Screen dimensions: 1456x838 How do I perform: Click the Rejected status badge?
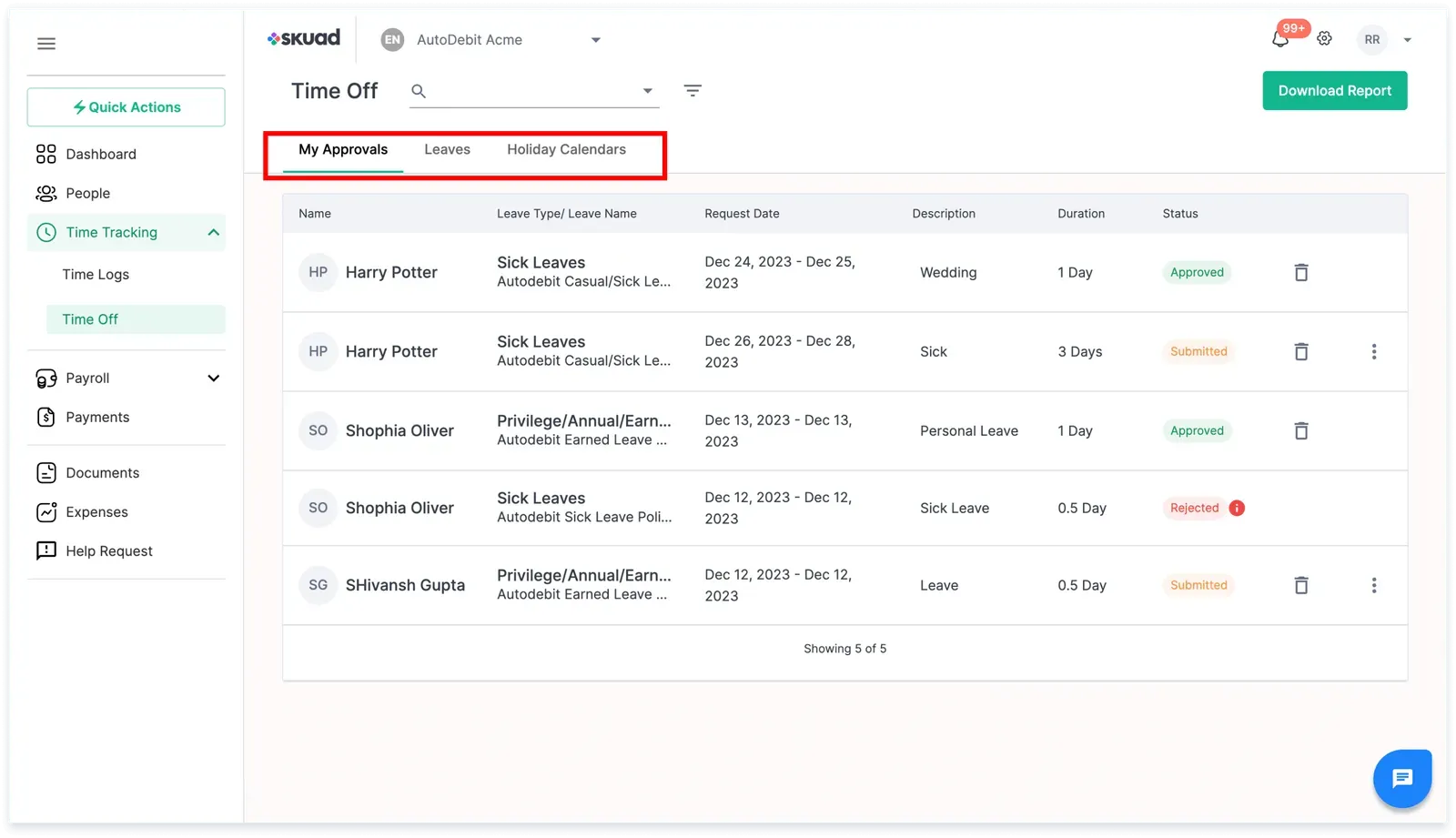point(1194,508)
